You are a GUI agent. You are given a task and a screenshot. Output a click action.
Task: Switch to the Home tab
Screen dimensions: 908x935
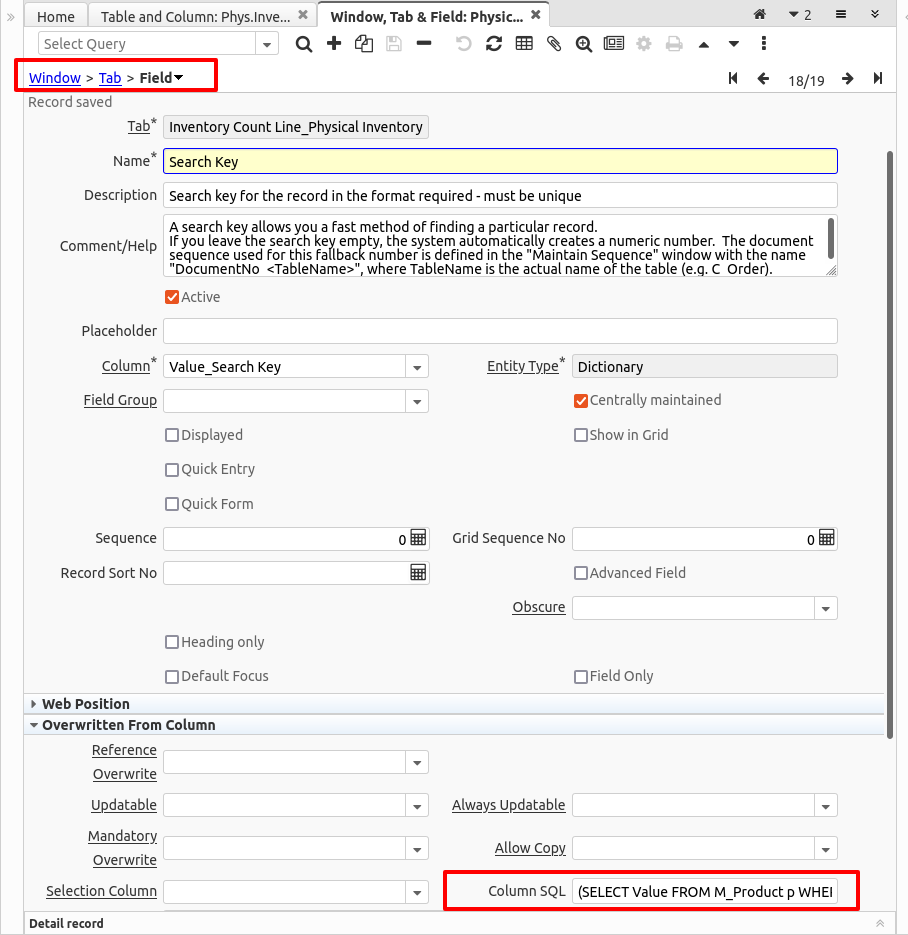(56, 16)
